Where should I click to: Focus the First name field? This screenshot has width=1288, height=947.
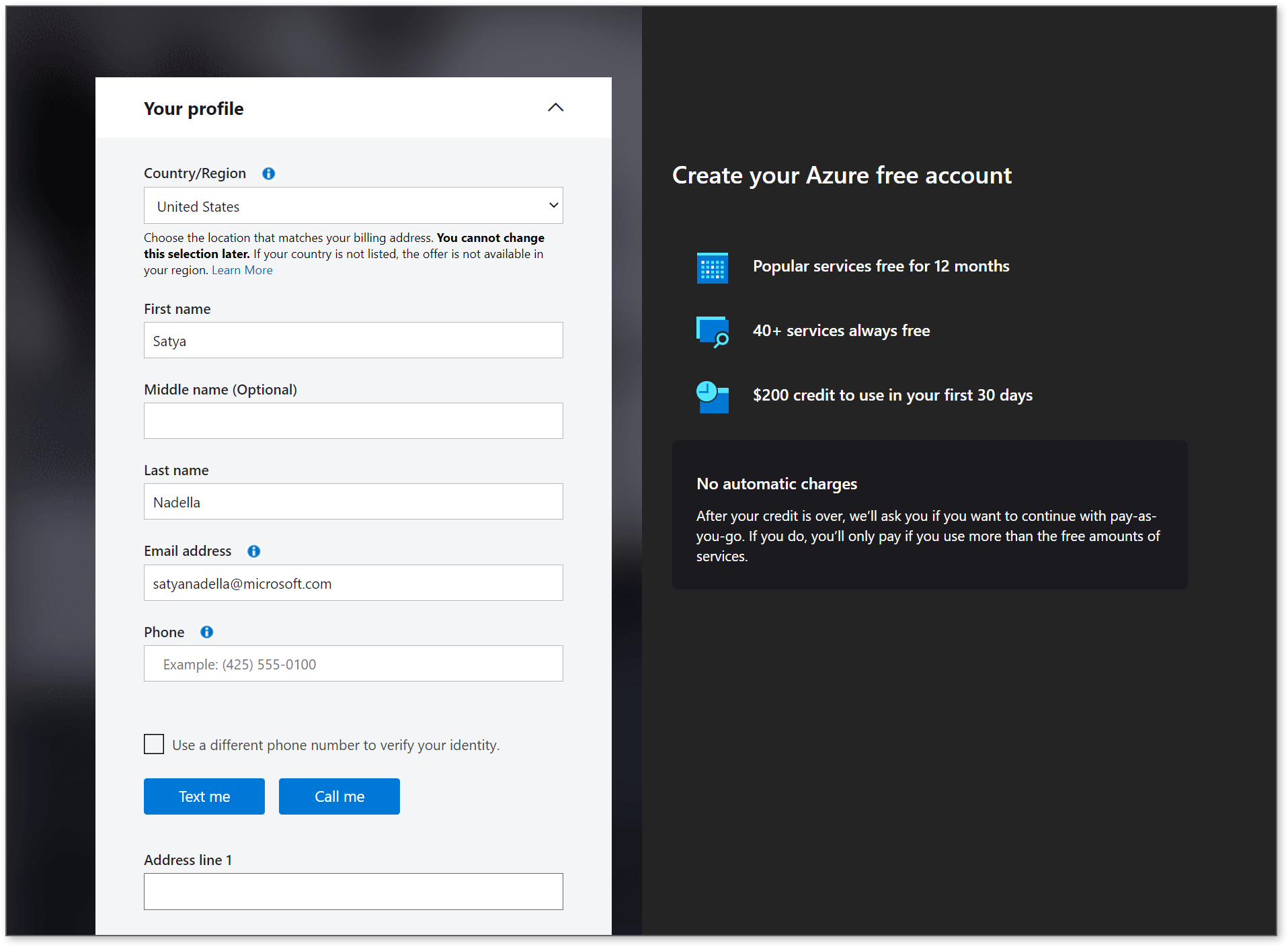point(354,340)
